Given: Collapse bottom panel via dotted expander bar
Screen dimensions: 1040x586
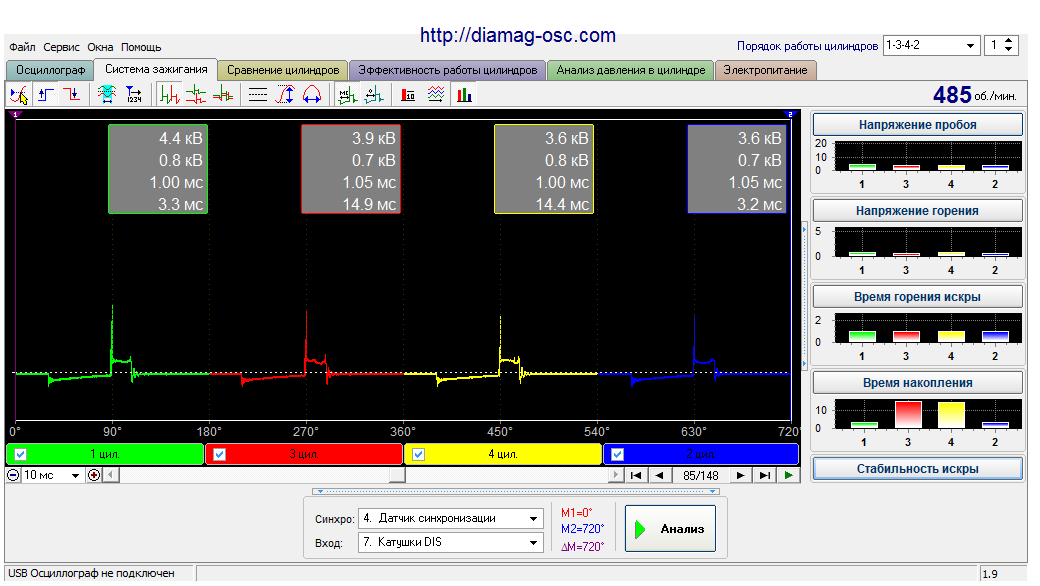Looking at the screenshot, I should tap(516, 491).
